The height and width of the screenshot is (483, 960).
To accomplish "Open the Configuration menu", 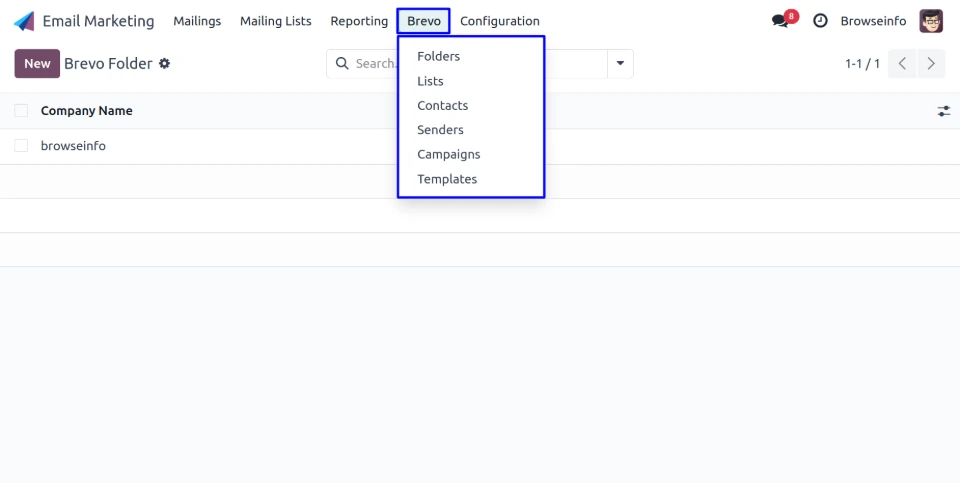I will [x=499, y=21].
